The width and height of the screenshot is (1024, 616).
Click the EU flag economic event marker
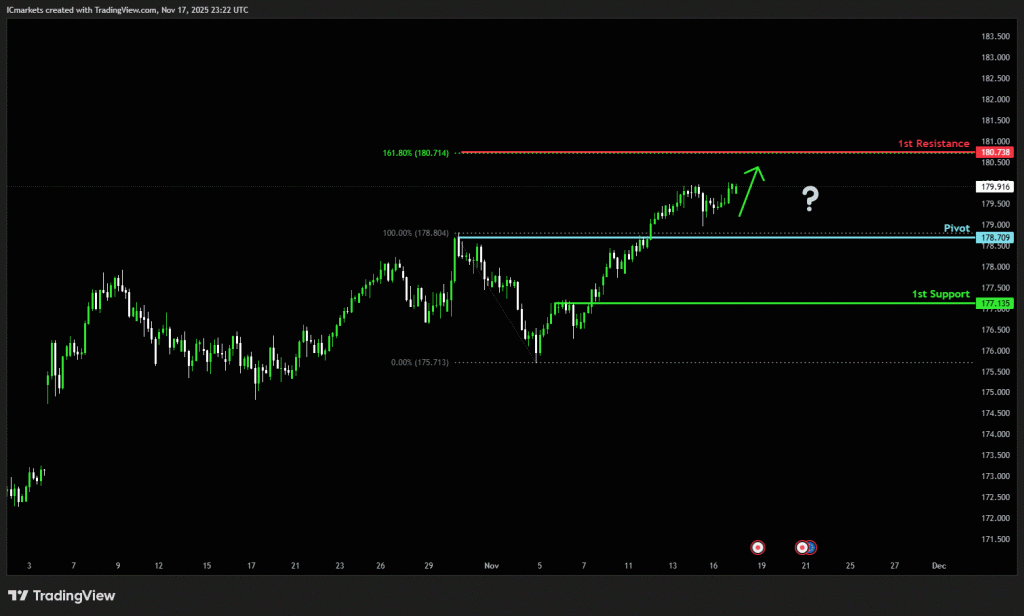[811, 547]
